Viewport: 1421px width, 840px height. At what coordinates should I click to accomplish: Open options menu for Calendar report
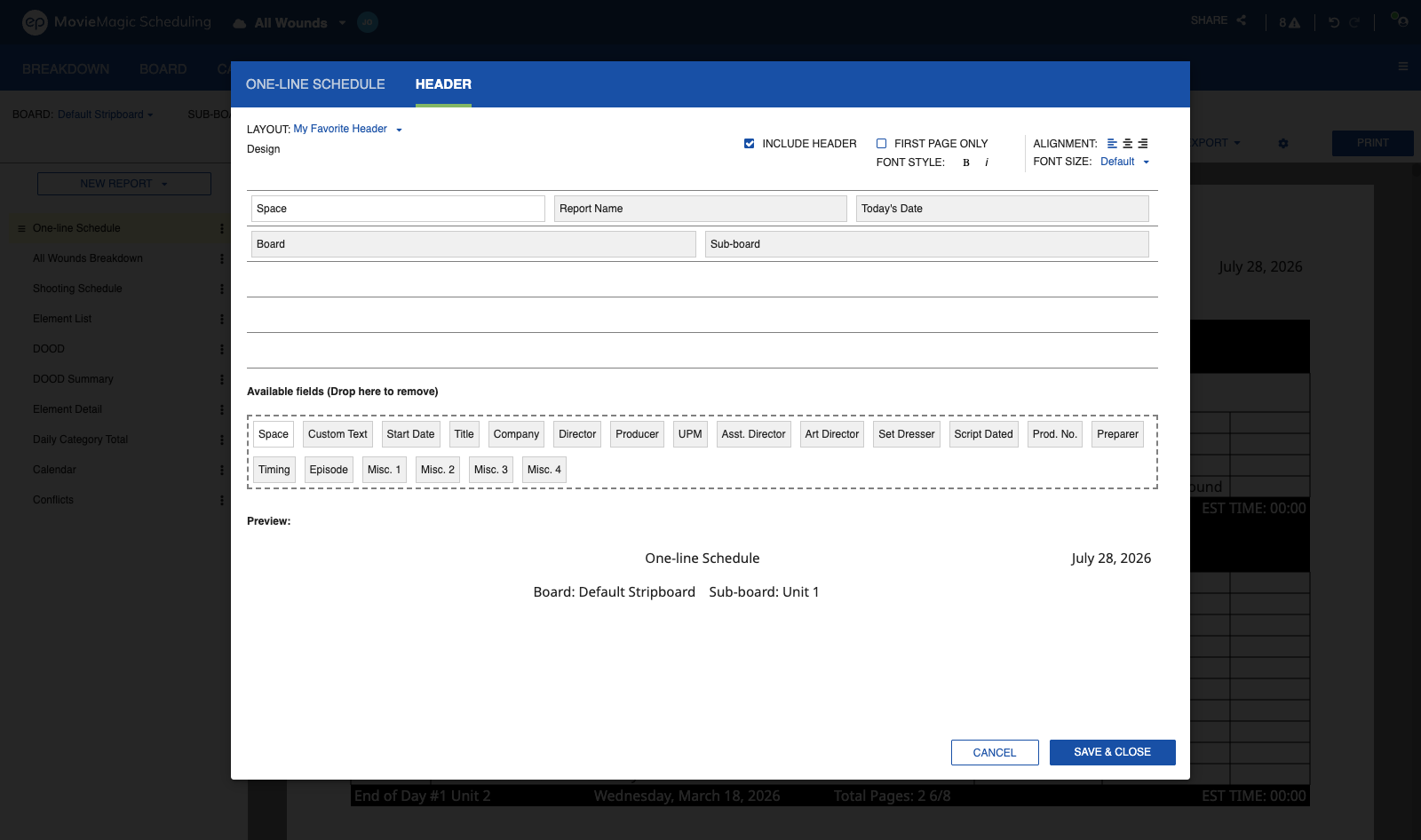coord(222,470)
